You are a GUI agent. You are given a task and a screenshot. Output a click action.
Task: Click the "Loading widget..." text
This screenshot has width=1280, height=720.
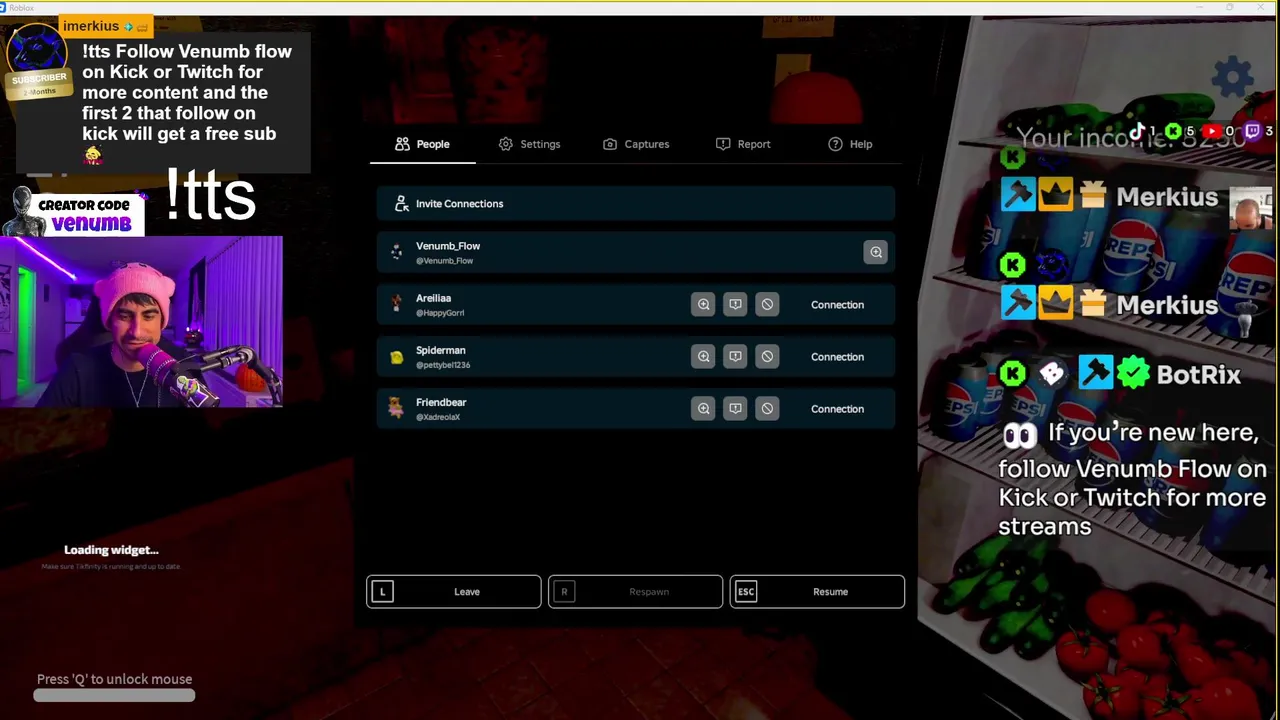click(111, 550)
